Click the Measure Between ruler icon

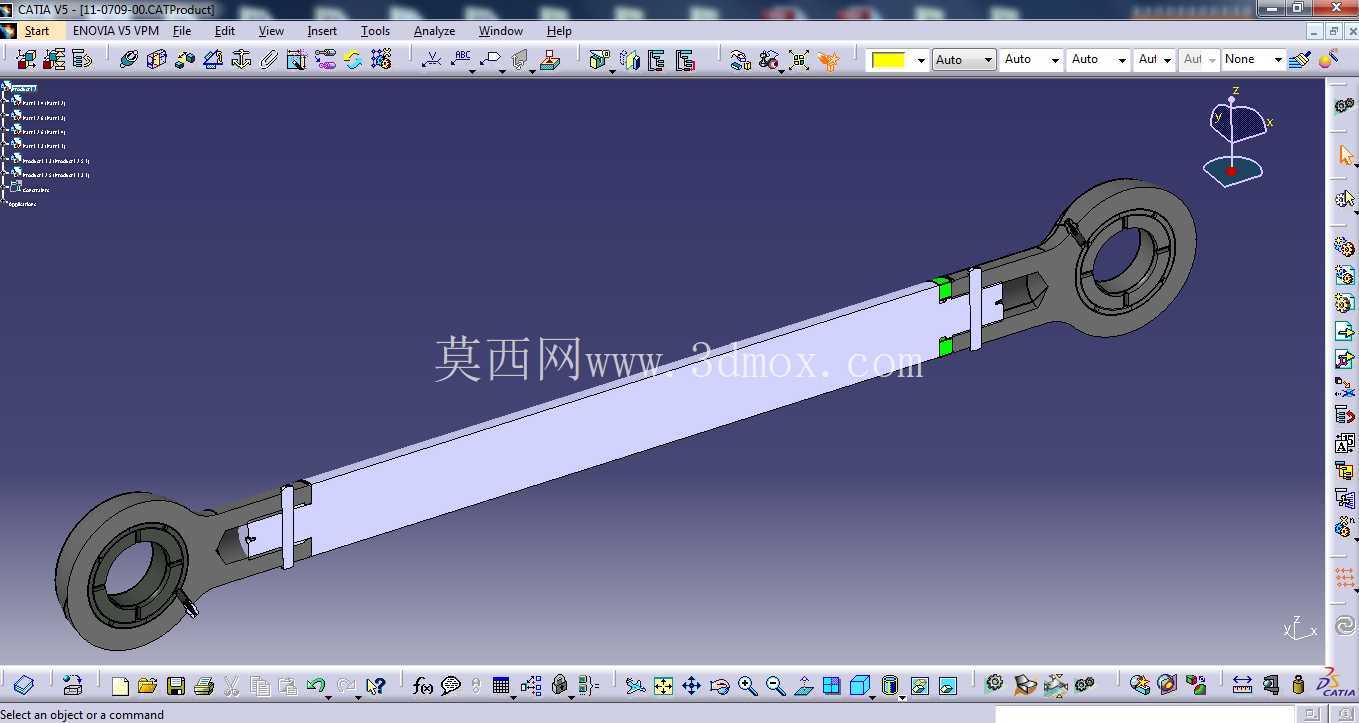(1242, 686)
